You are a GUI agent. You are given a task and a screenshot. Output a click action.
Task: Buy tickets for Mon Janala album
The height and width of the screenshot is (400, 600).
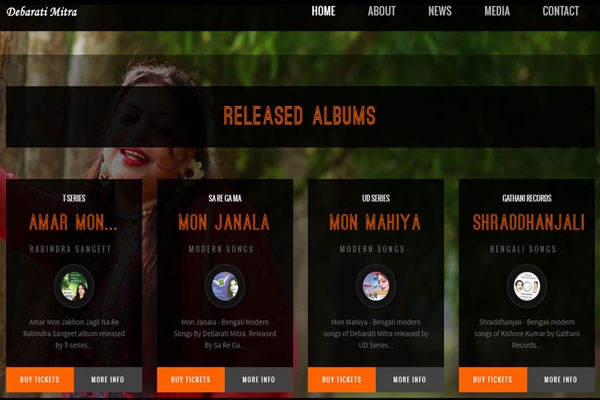(191, 379)
